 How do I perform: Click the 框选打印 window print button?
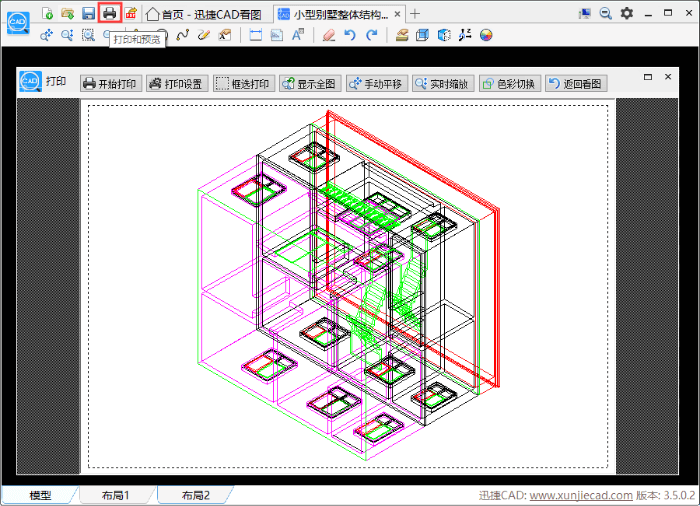click(x=244, y=84)
